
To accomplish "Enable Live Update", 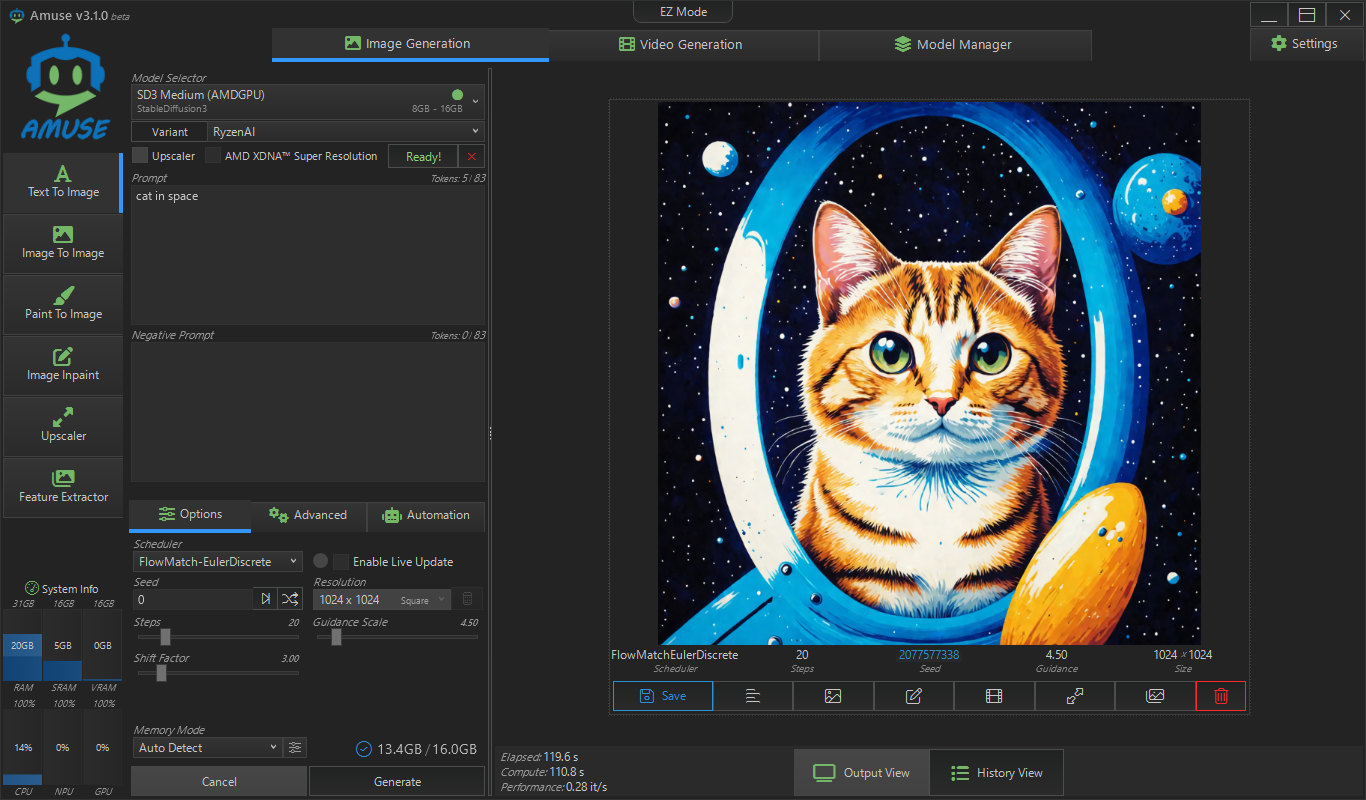I will 340,561.
